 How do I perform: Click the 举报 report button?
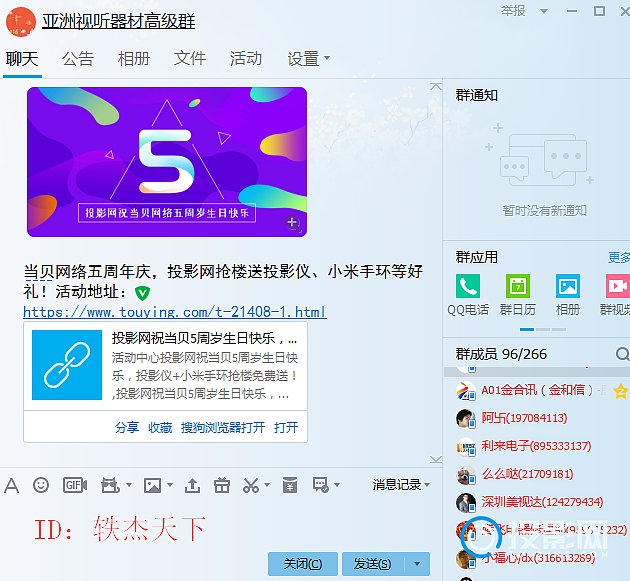513,11
